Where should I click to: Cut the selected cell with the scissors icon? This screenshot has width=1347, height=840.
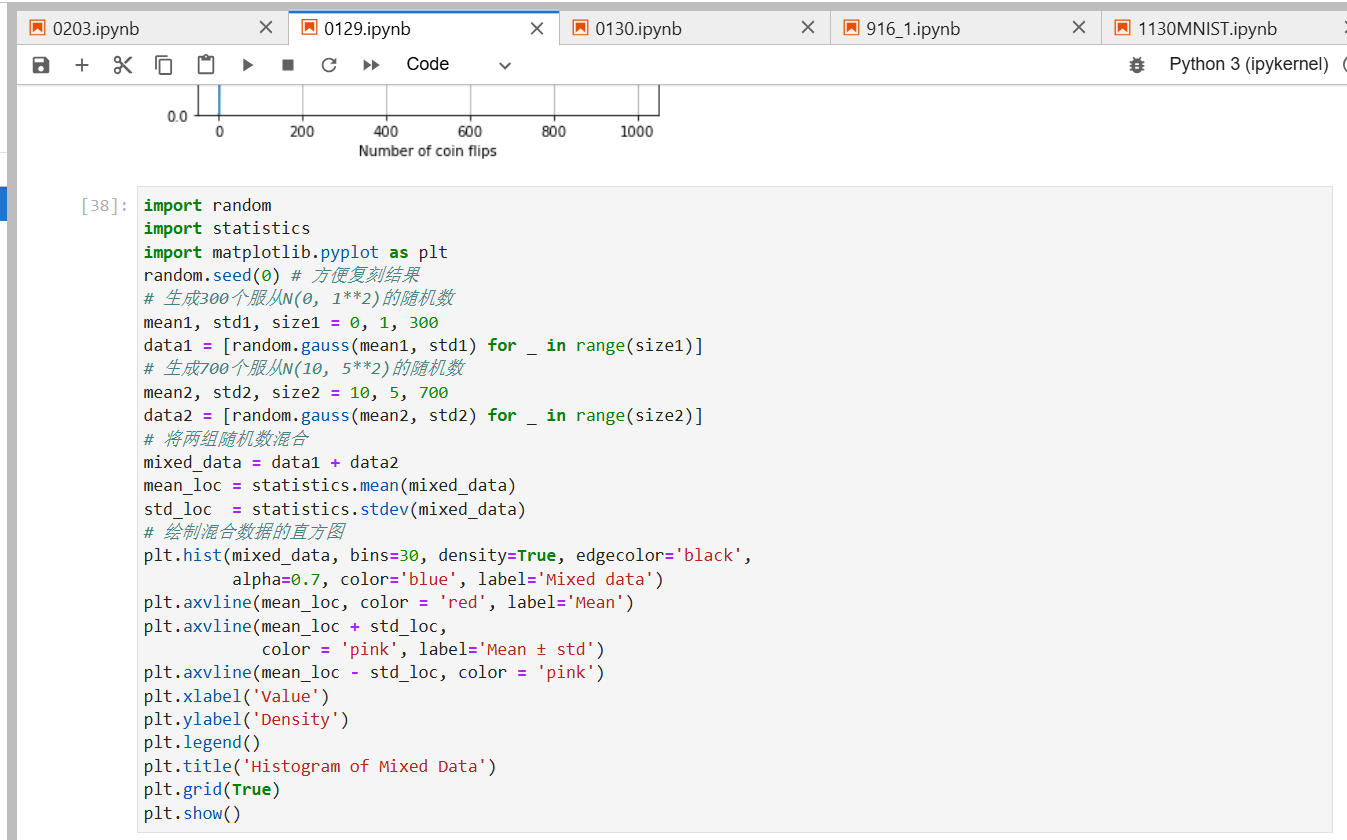pyautogui.click(x=123, y=65)
